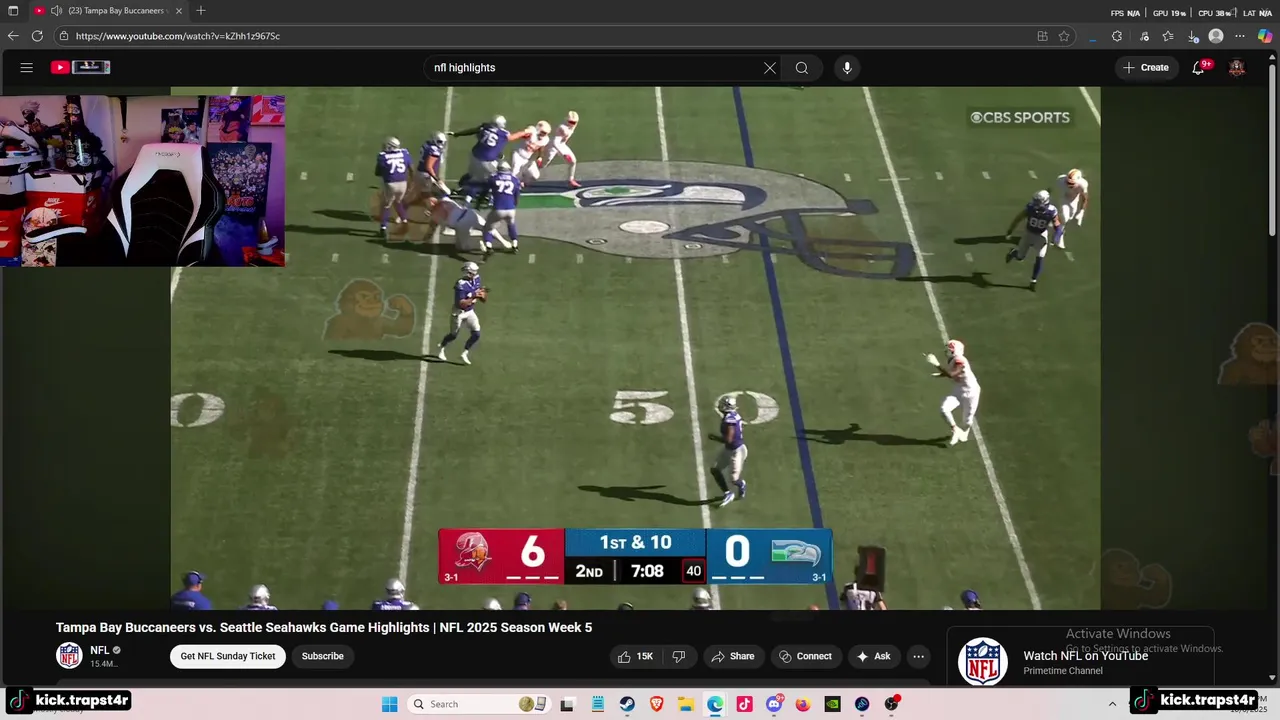This screenshot has height=720, width=1280.
Task: Close the Tampa Bay Buccaneers tab
Action: click(x=177, y=11)
